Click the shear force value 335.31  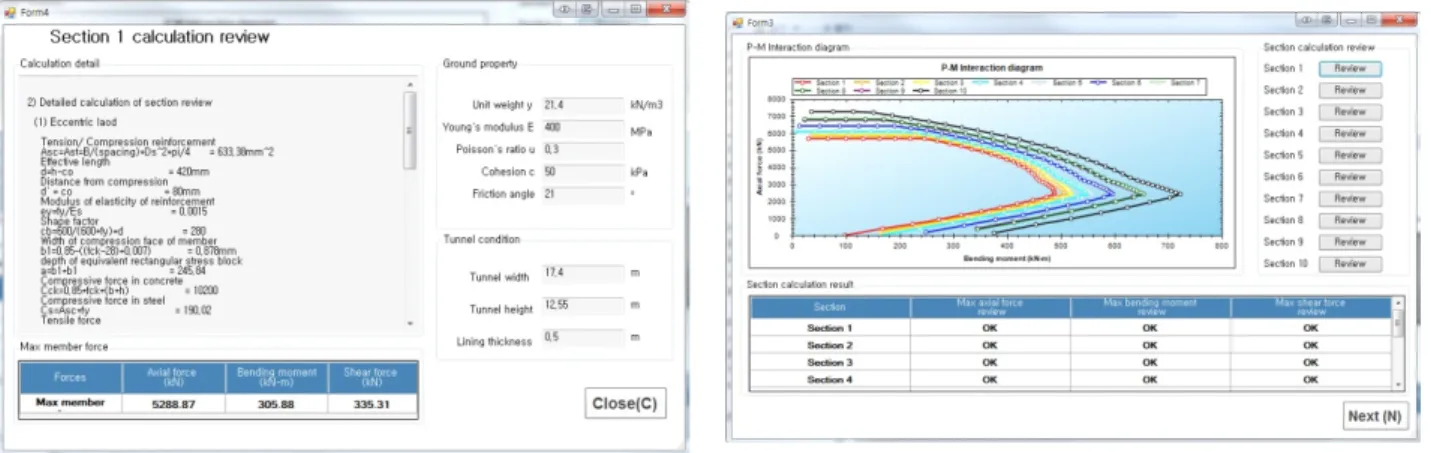pos(372,404)
